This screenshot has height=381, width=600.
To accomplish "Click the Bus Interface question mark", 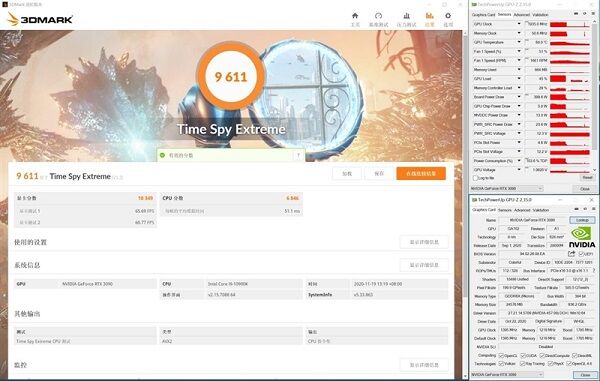I will pyautogui.click(x=593, y=270).
